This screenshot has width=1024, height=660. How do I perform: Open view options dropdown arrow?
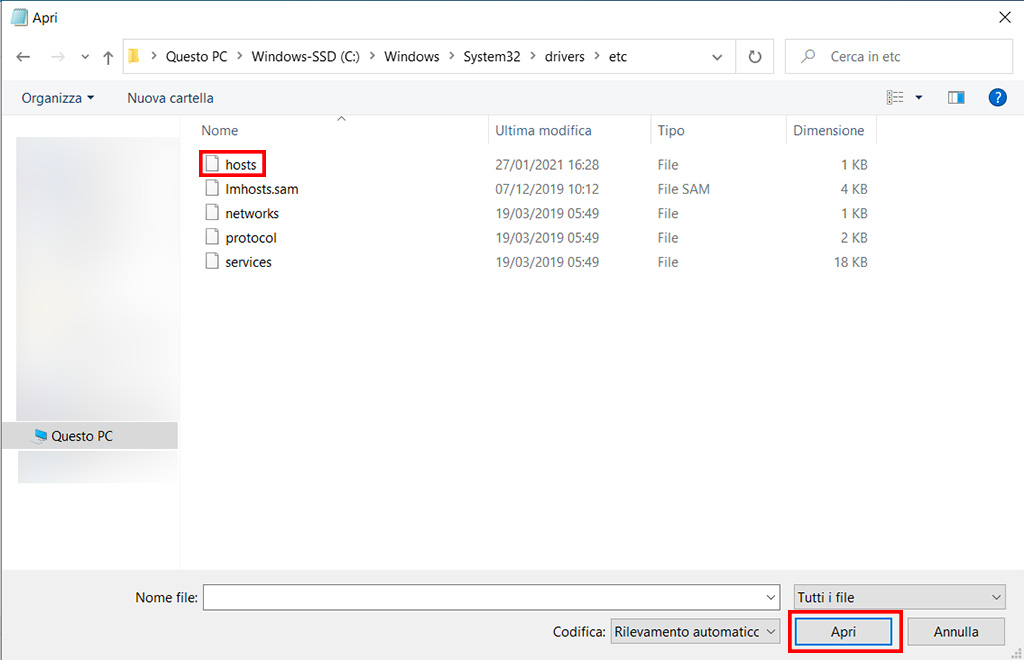[x=919, y=98]
